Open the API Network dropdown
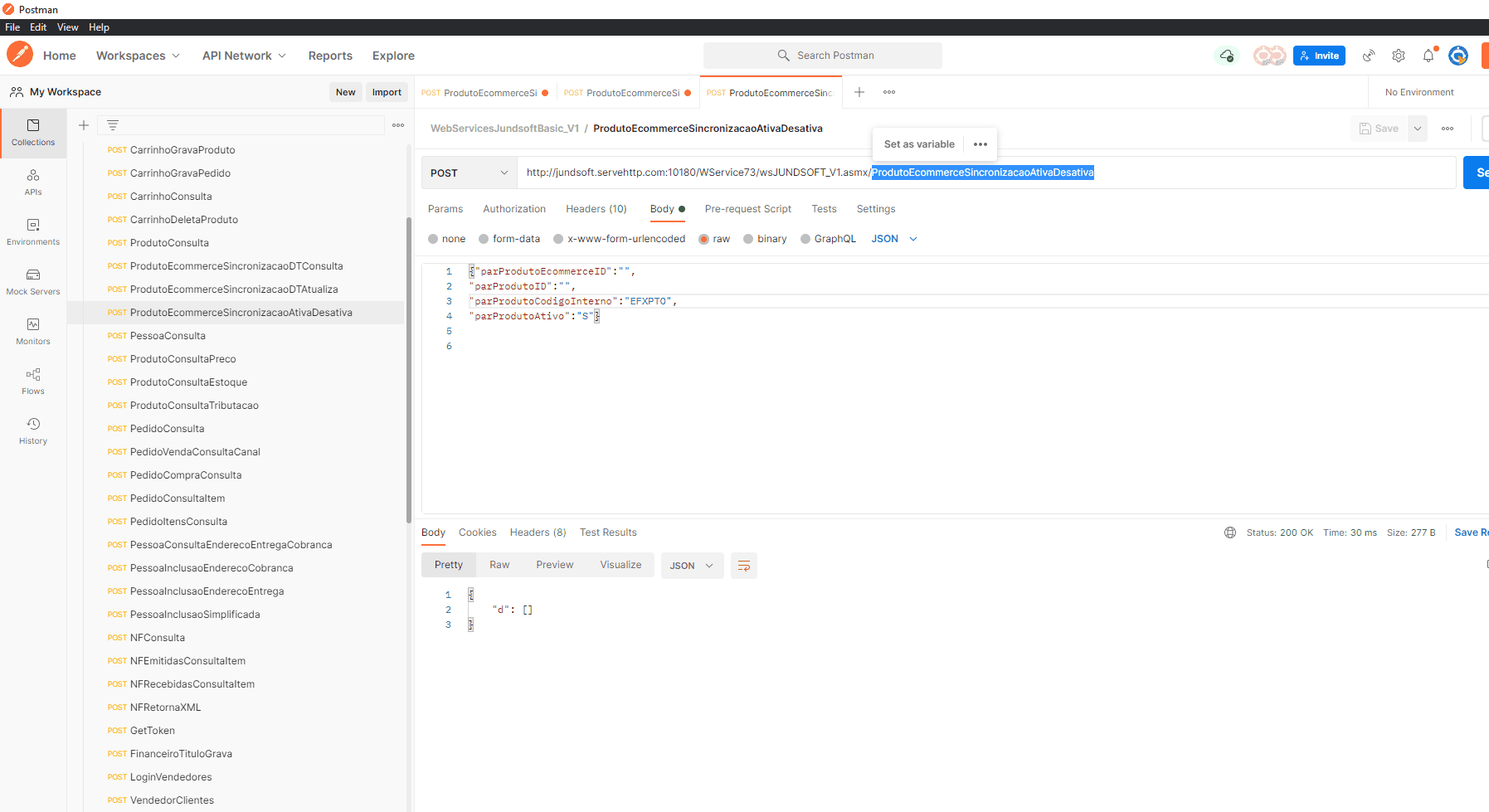The image size is (1489, 812). coord(244,56)
